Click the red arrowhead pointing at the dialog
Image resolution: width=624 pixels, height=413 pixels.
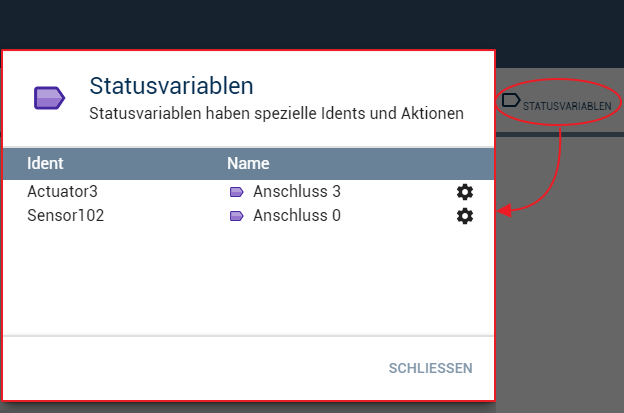tap(504, 211)
